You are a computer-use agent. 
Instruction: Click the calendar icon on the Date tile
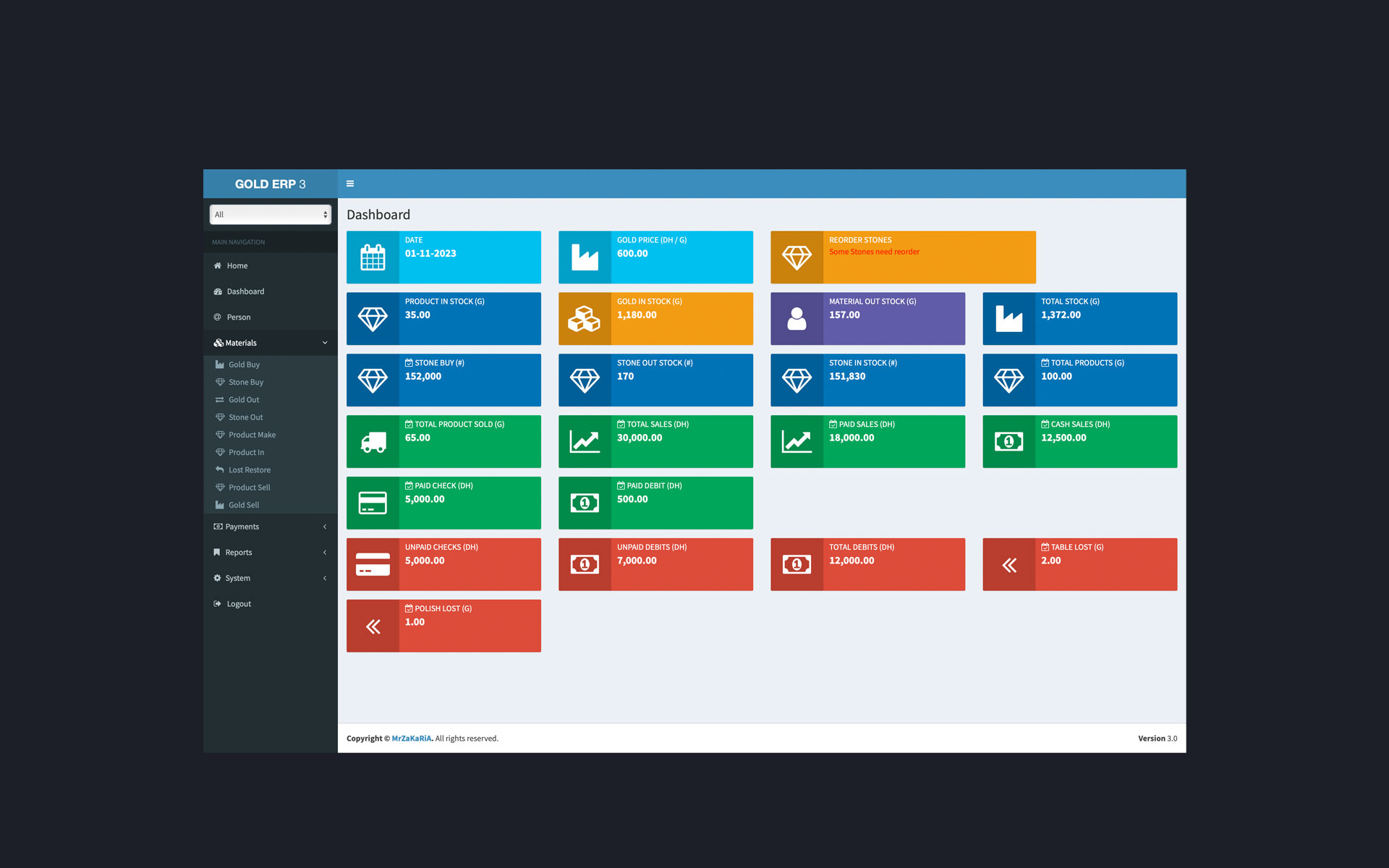pos(373,257)
